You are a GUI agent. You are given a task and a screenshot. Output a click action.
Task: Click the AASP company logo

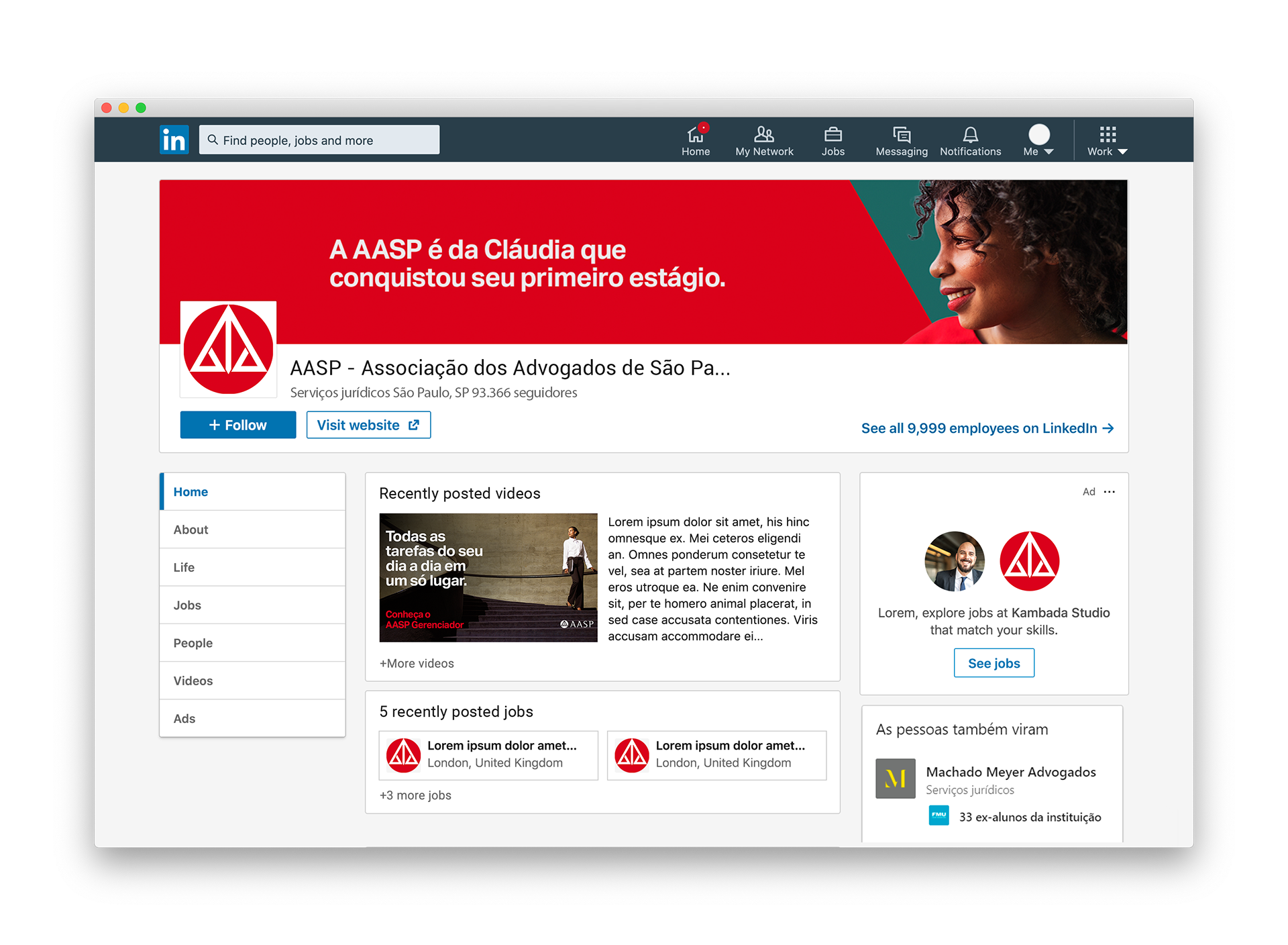[228, 349]
